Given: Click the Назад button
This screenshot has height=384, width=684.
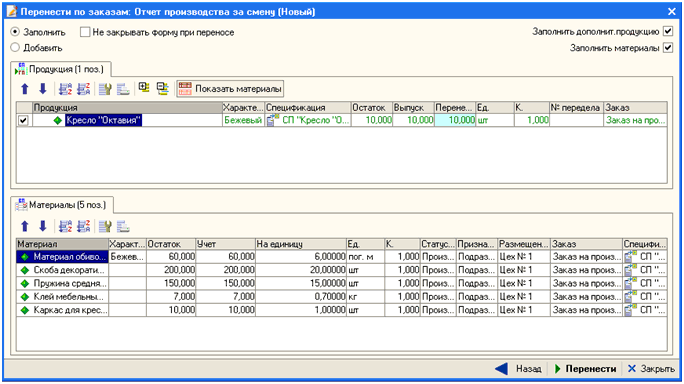Looking at the screenshot, I should pos(519,369).
